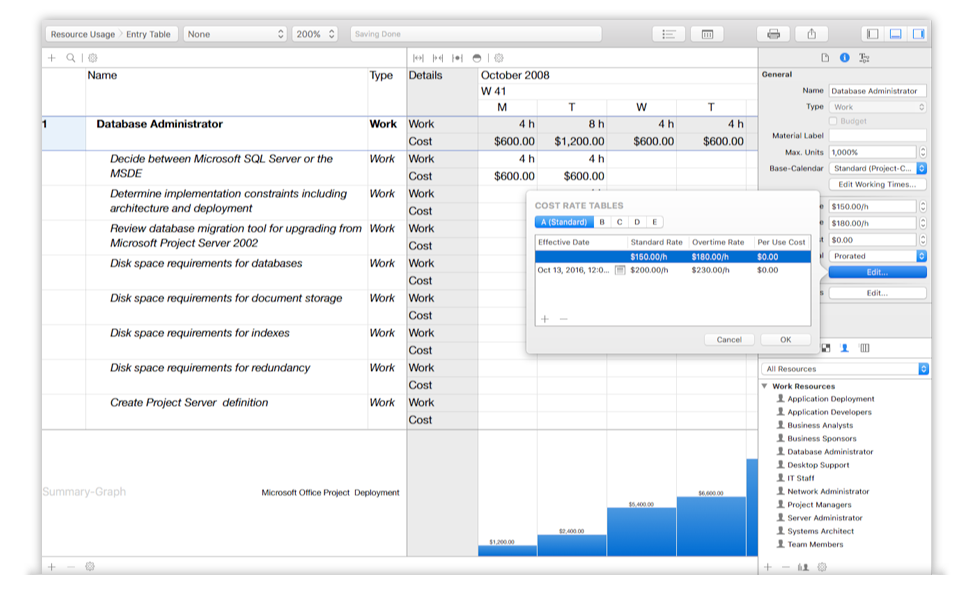Click the resource group icon below list

pyautogui.click(x=803, y=567)
